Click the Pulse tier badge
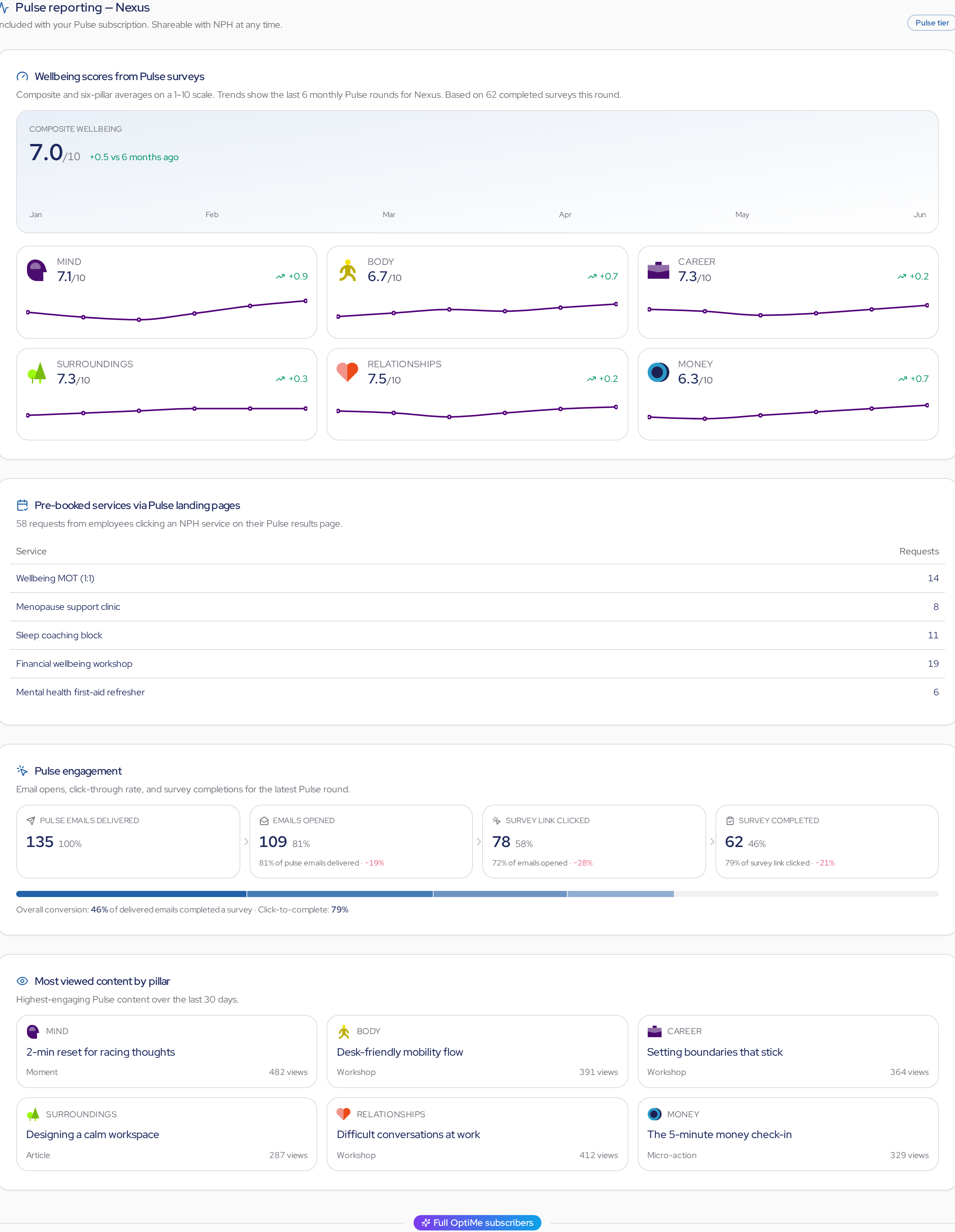955x1232 pixels. click(x=931, y=23)
